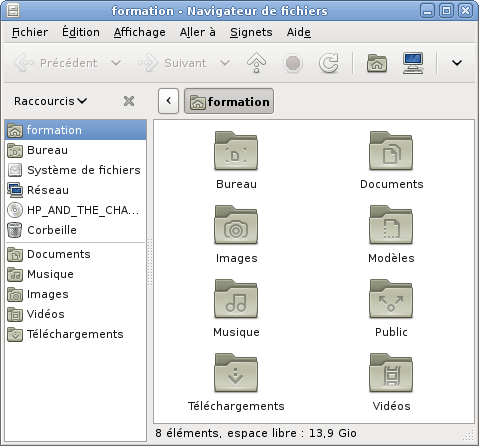Click the Stop loading icon
The image size is (479, 446).
[293, 63]
